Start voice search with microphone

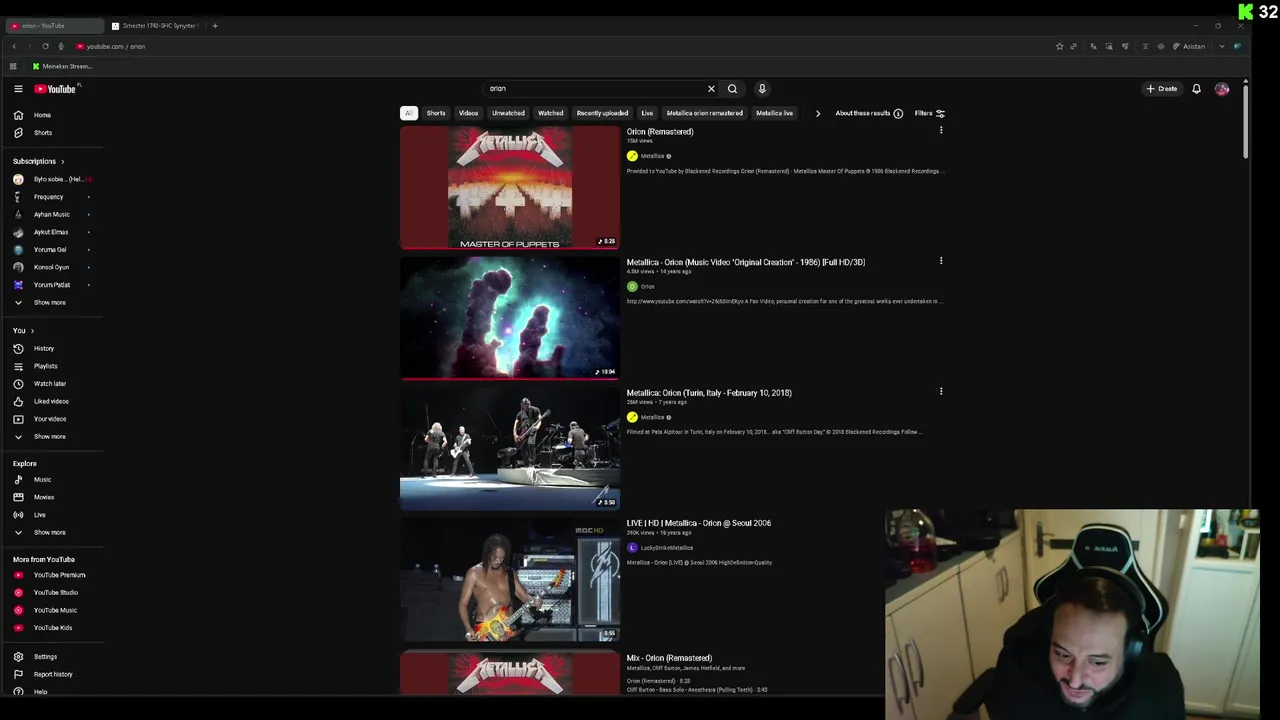pyautogui.click(x=762, y=89)
